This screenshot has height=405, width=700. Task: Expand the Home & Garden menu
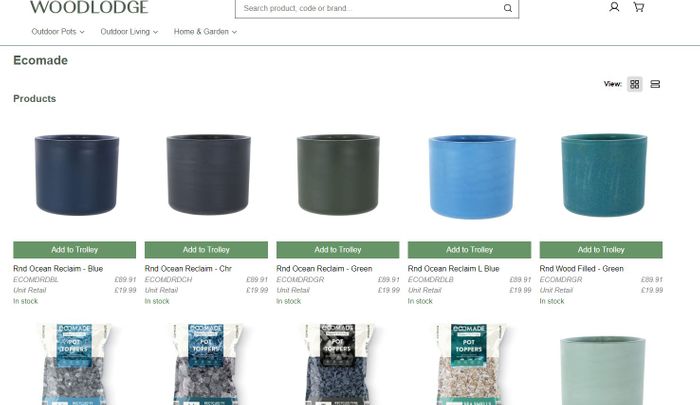pyautogui.click(x=205, y=32)
